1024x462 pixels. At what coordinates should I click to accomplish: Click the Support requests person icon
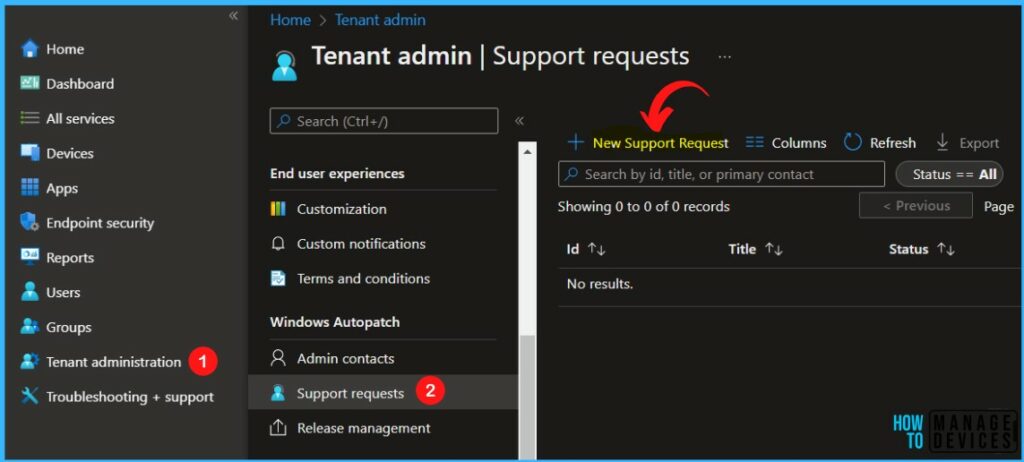[x=278, y=393]
